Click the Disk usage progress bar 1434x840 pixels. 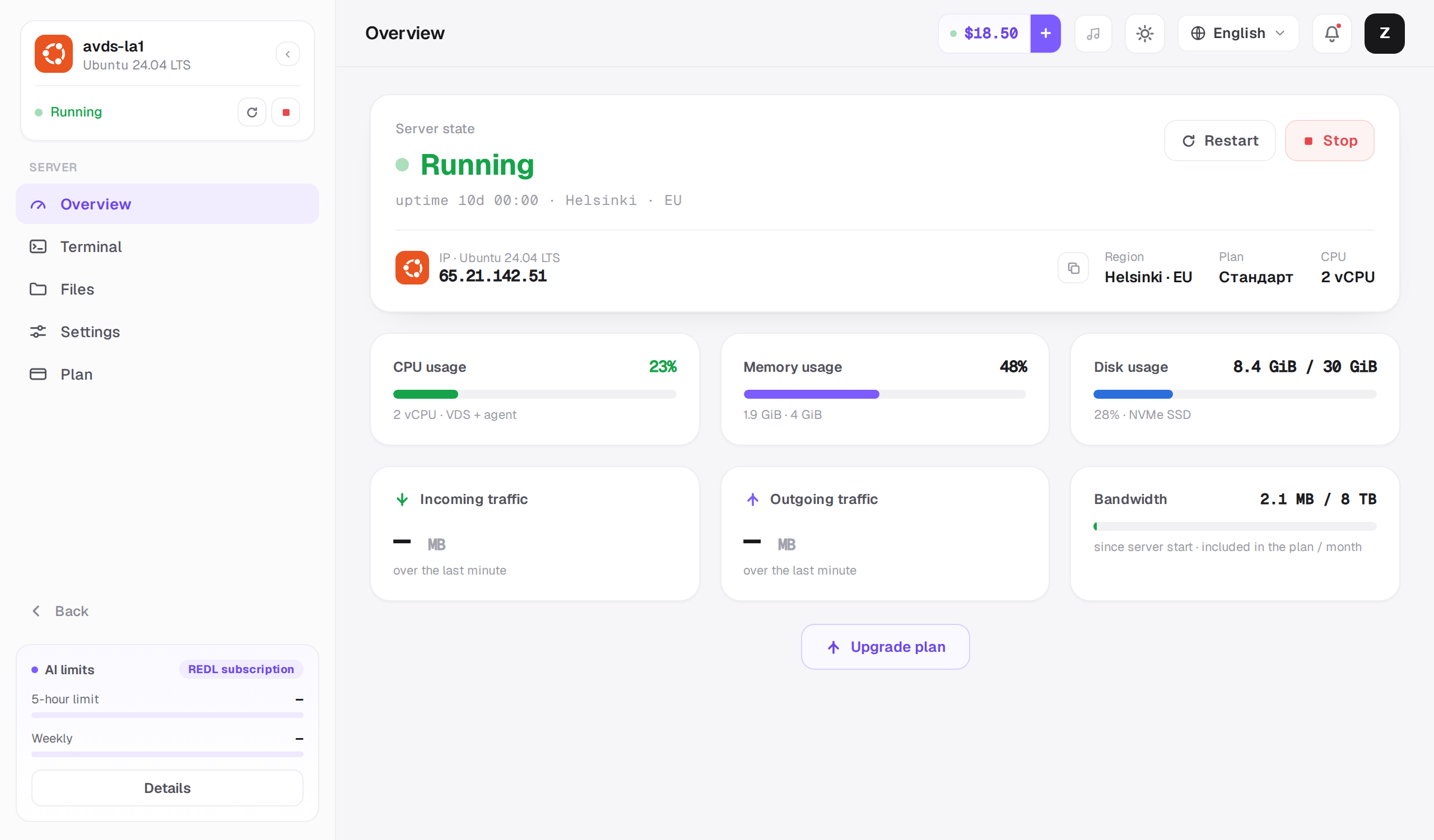point(1235,395)
